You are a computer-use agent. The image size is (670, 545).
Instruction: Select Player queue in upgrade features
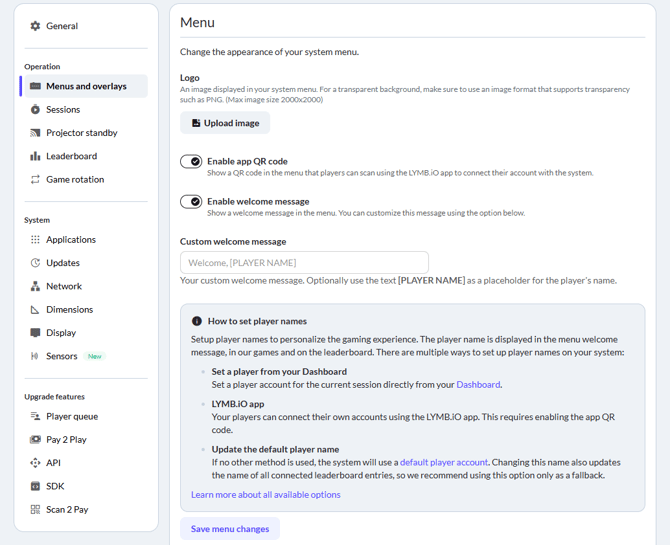point(72,416)
